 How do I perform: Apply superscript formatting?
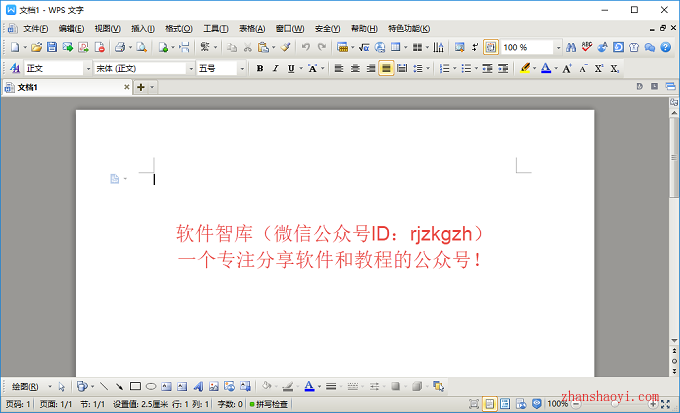click(x=599, y=69)
